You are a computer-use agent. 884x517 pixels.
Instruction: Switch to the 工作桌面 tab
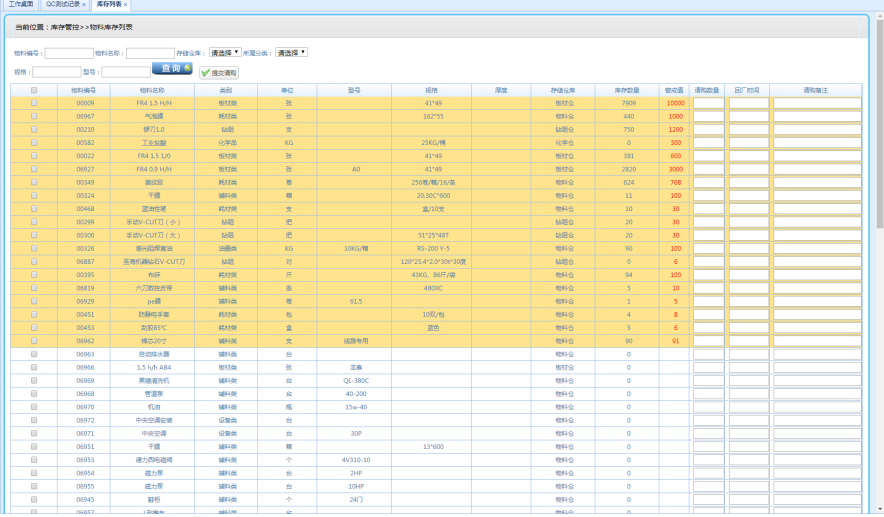tap(20, 5)
